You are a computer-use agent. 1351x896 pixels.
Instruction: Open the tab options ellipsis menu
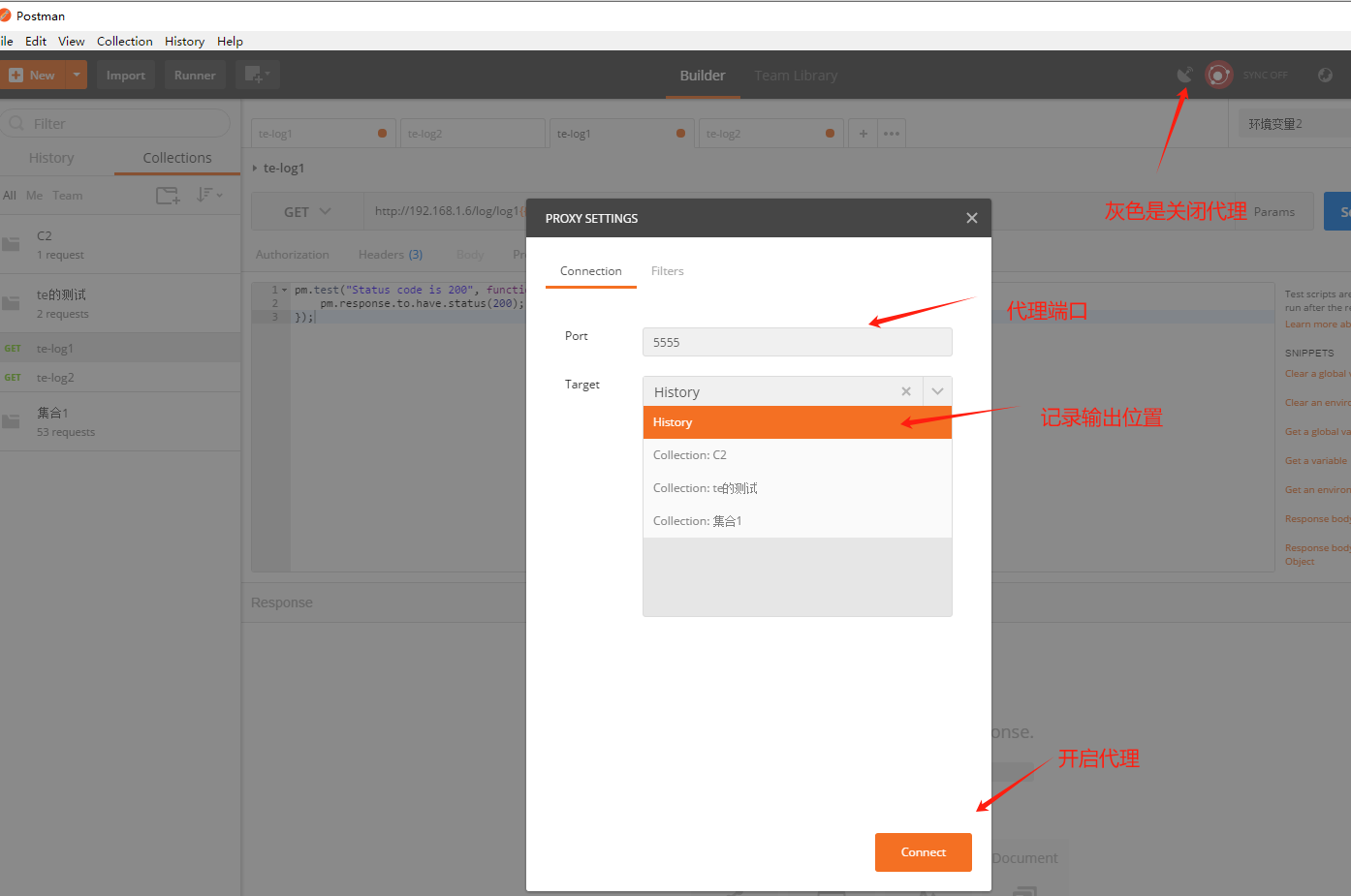892,134
